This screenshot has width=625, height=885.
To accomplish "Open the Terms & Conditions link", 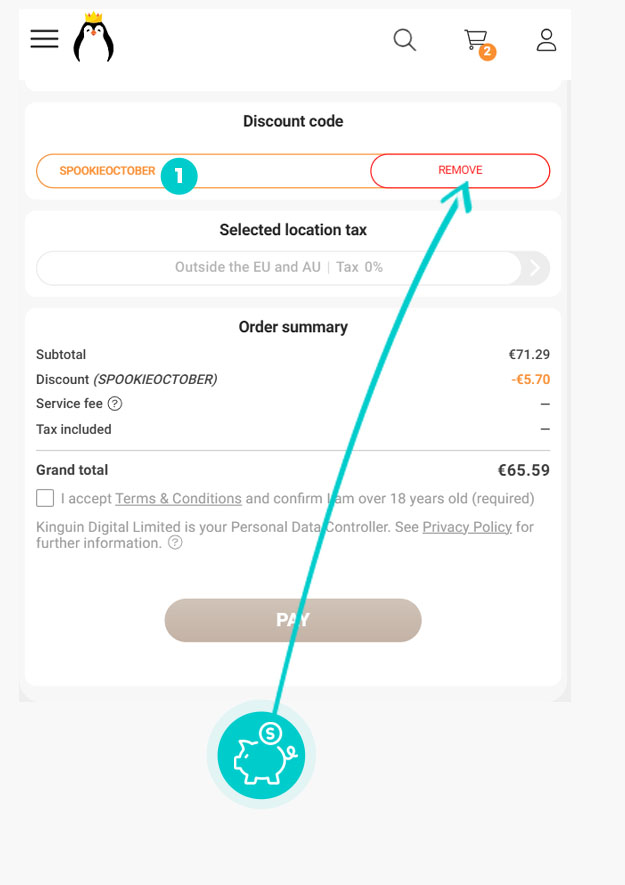I will coord(178,498).
